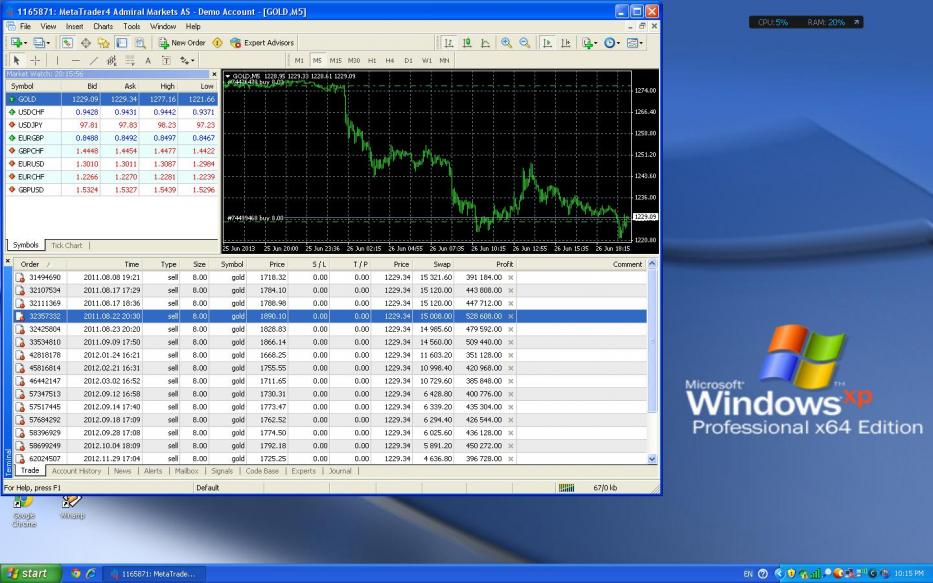This screenshot has width=933, height=583.
Task: Open the Indicators list dropdown
Action: (589, 43)
